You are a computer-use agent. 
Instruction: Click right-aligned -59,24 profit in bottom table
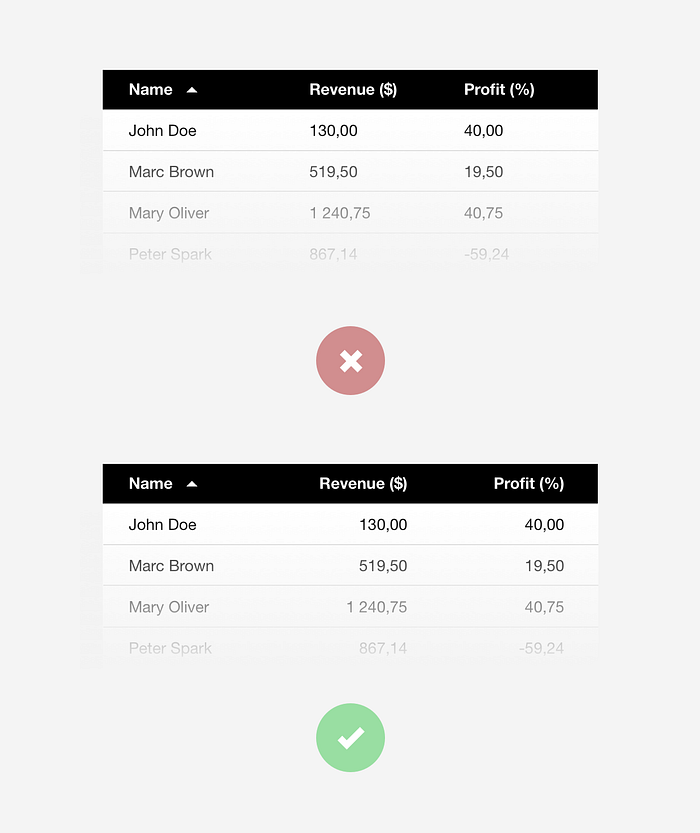542,648
